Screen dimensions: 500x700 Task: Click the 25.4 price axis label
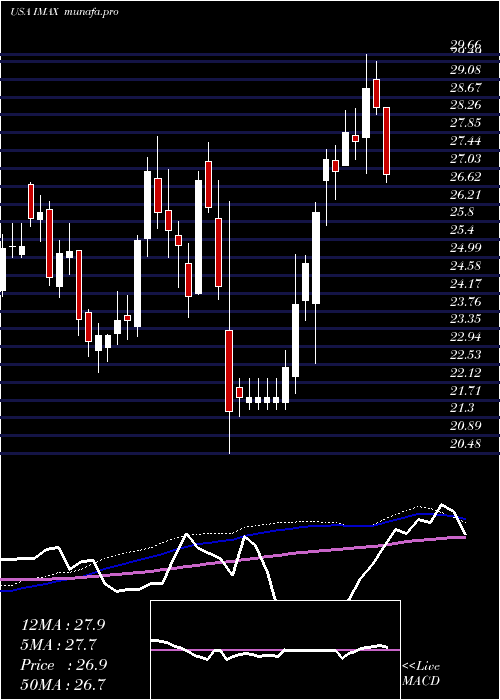[x=462, y=230]
